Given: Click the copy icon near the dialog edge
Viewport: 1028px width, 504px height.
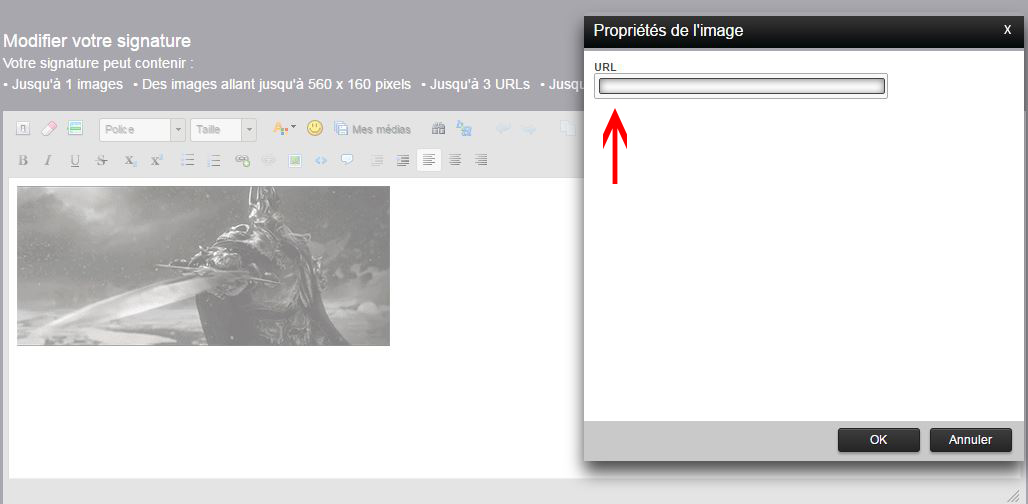Looking at the screenshot, I should pyautogui.click(x=568, y=128).
